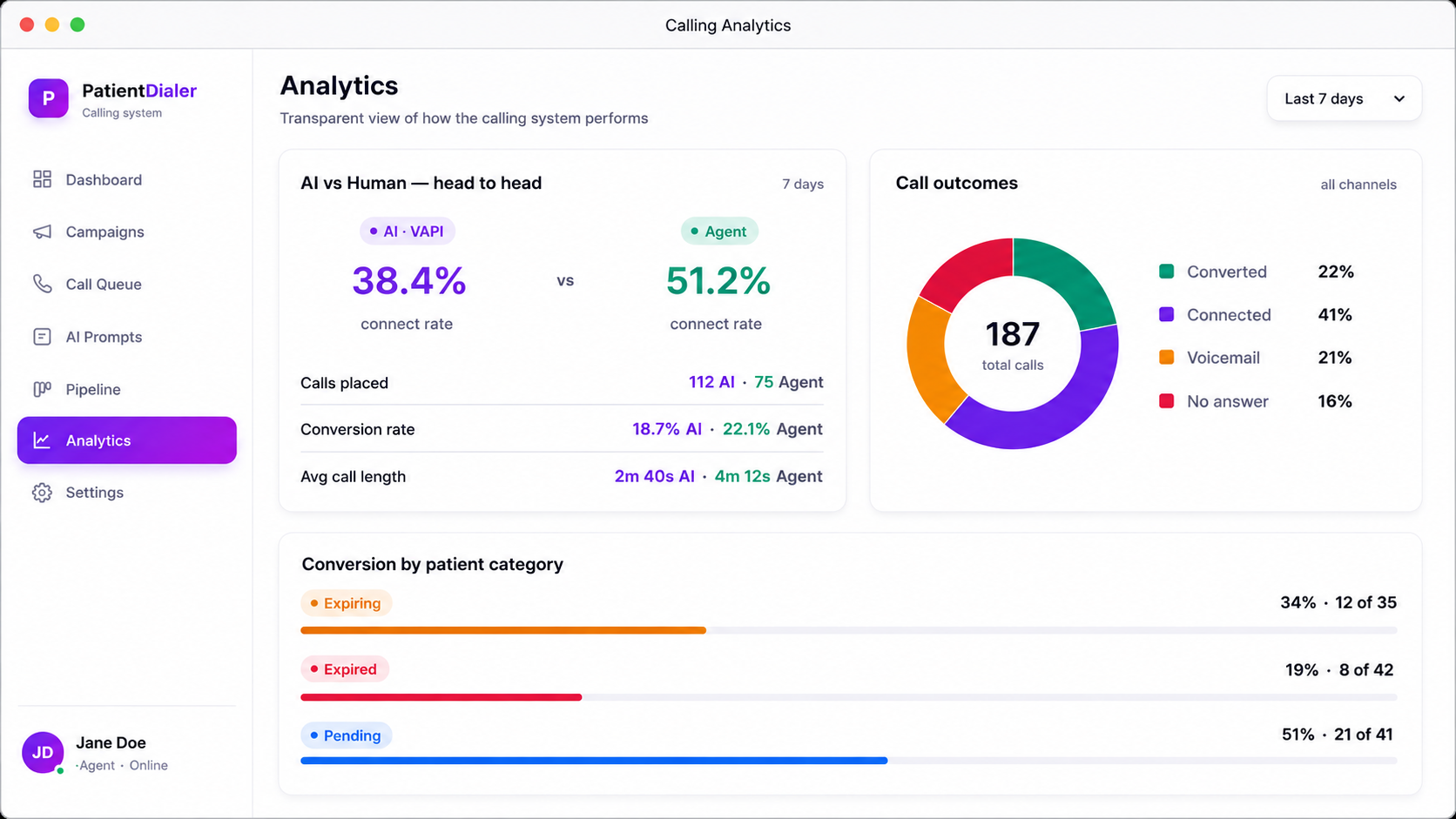Click the Jane Doe user name
Image resolution: width=1456 pixels, height=819 pixels.
(x=111, y=742)
